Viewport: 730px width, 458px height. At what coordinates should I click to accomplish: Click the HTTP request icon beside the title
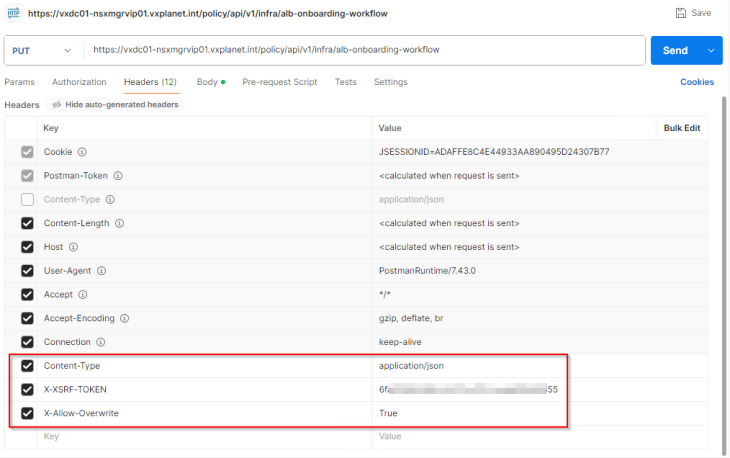tap(13, 13)
